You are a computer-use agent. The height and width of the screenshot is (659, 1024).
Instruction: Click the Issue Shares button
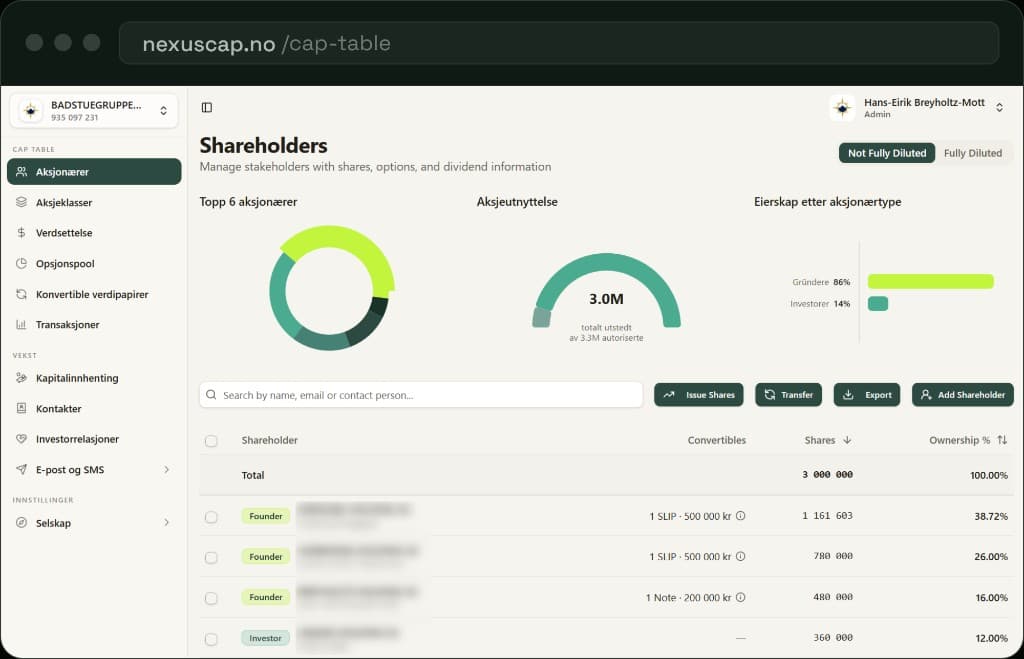(x=699, y=394)
